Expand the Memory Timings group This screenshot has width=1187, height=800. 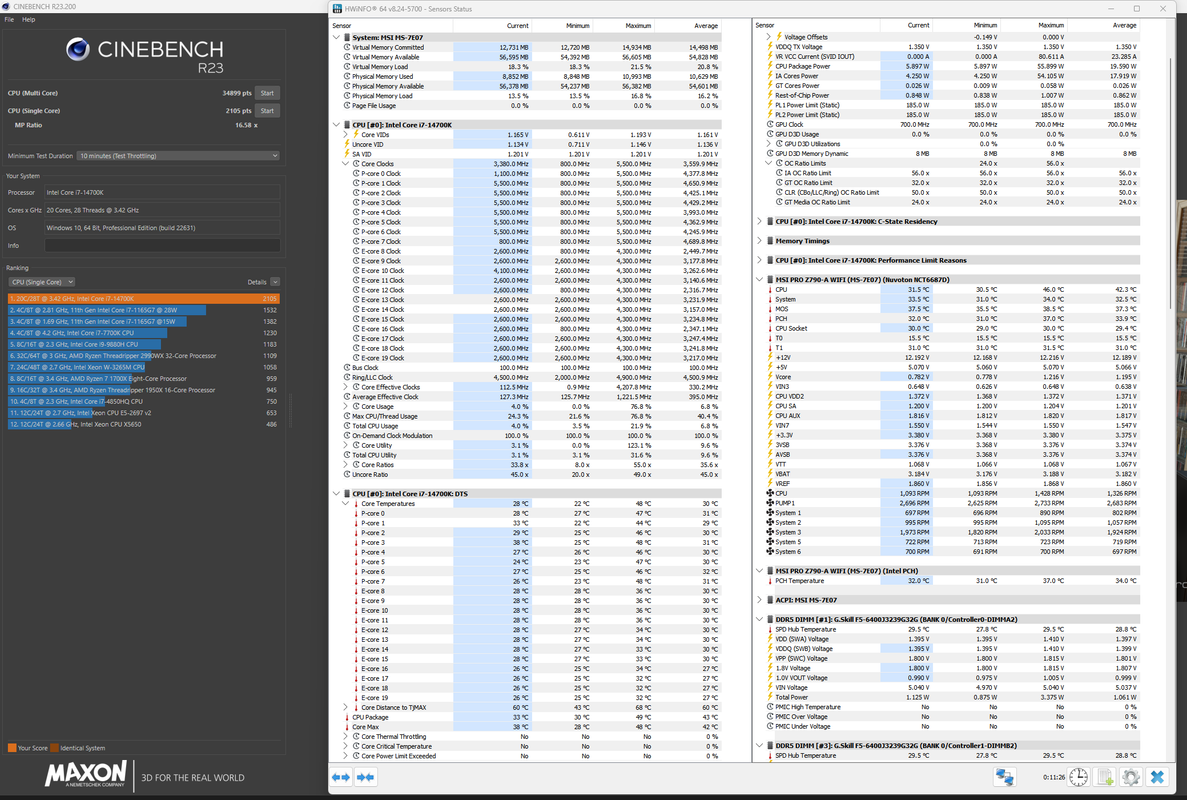click(760, 241)
